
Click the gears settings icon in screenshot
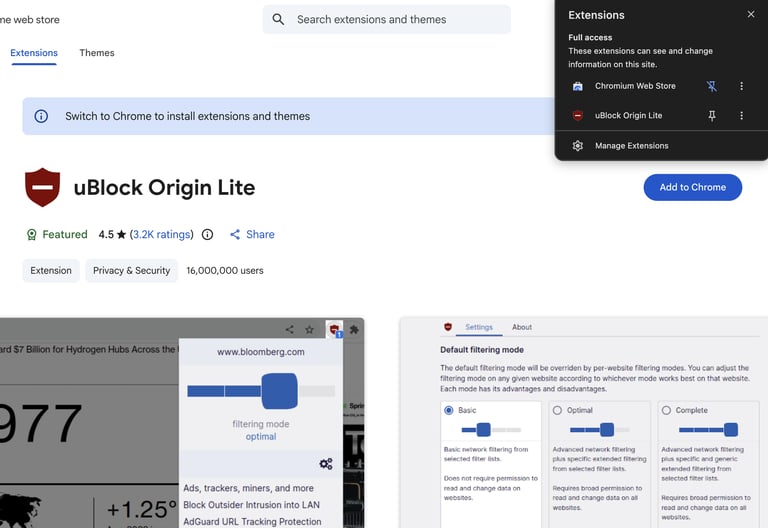click(x=326, y=463)
